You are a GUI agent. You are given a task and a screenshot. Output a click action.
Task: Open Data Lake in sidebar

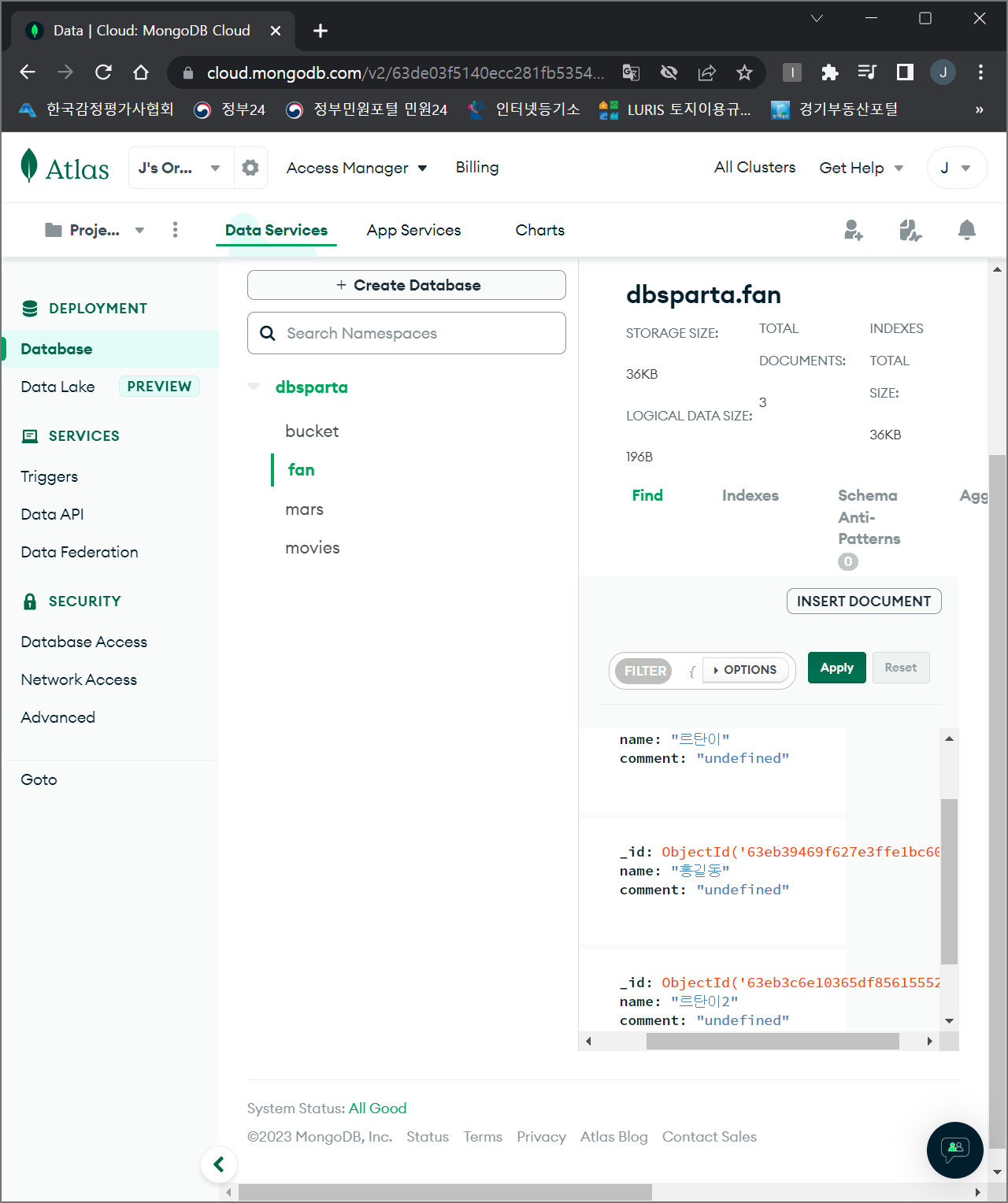58,387
